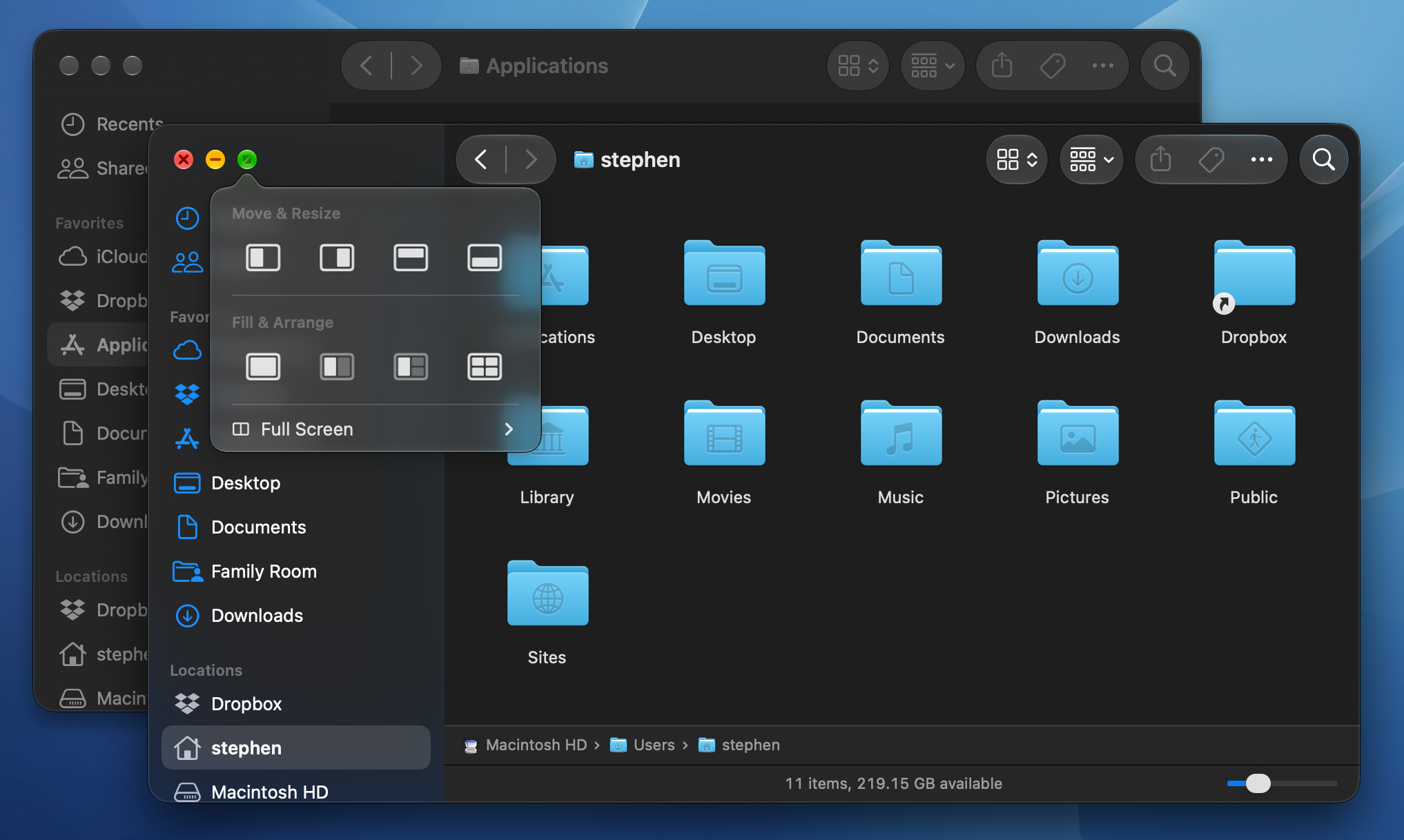Open Full Screen submenu
1404x840 pixels.
point(373,429)
